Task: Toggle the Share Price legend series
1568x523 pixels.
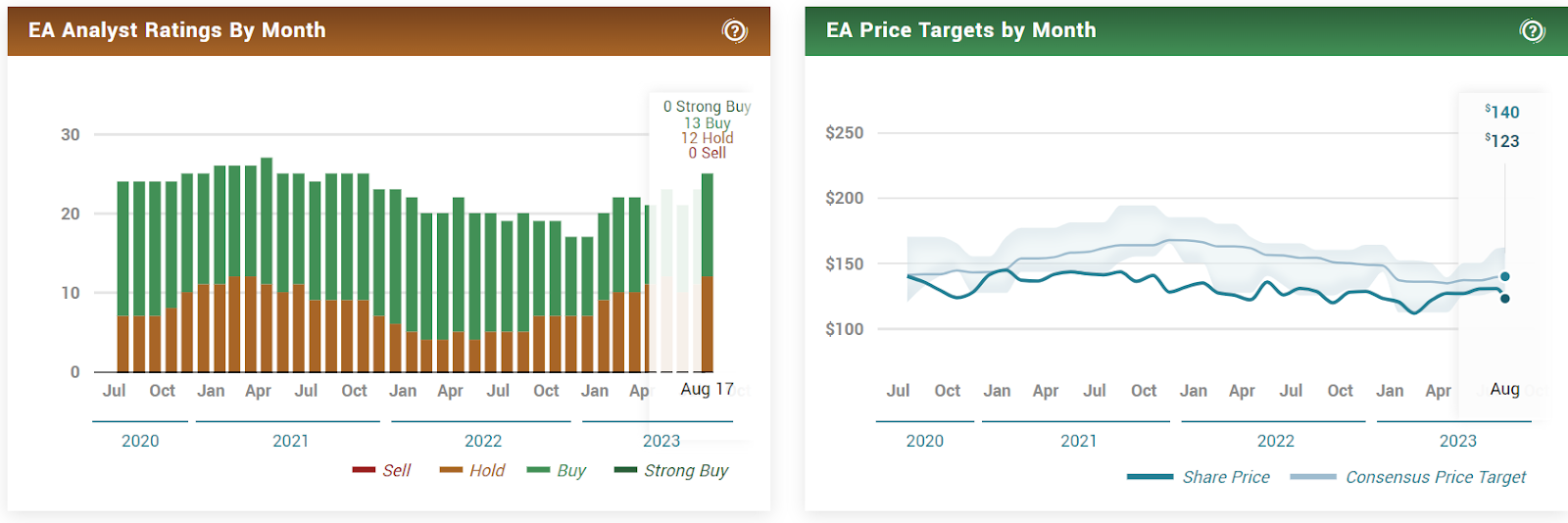Action: pyautogui.click(x=1199, y=477)
